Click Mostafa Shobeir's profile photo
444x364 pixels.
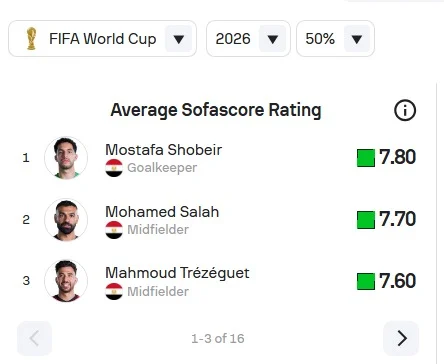click(x=66, y=158)
